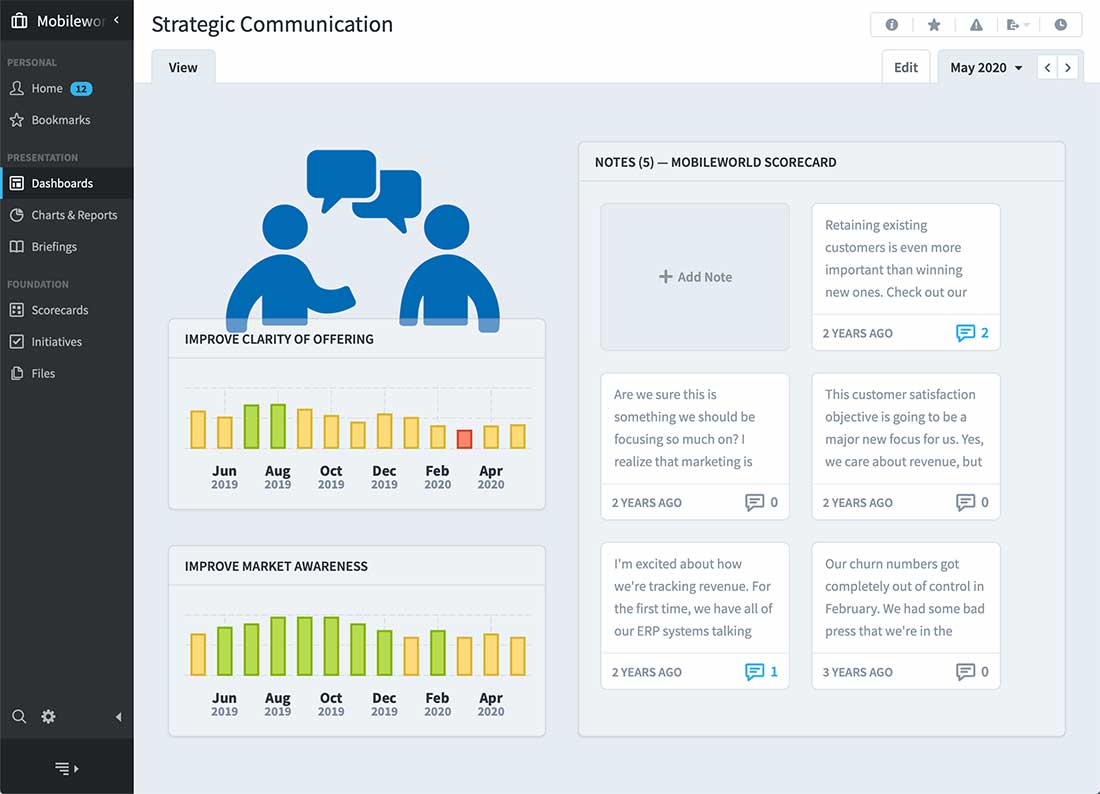The image size is (1100, 794).
Task: Select Dashboards in sidebar
Action: [67, 183]
